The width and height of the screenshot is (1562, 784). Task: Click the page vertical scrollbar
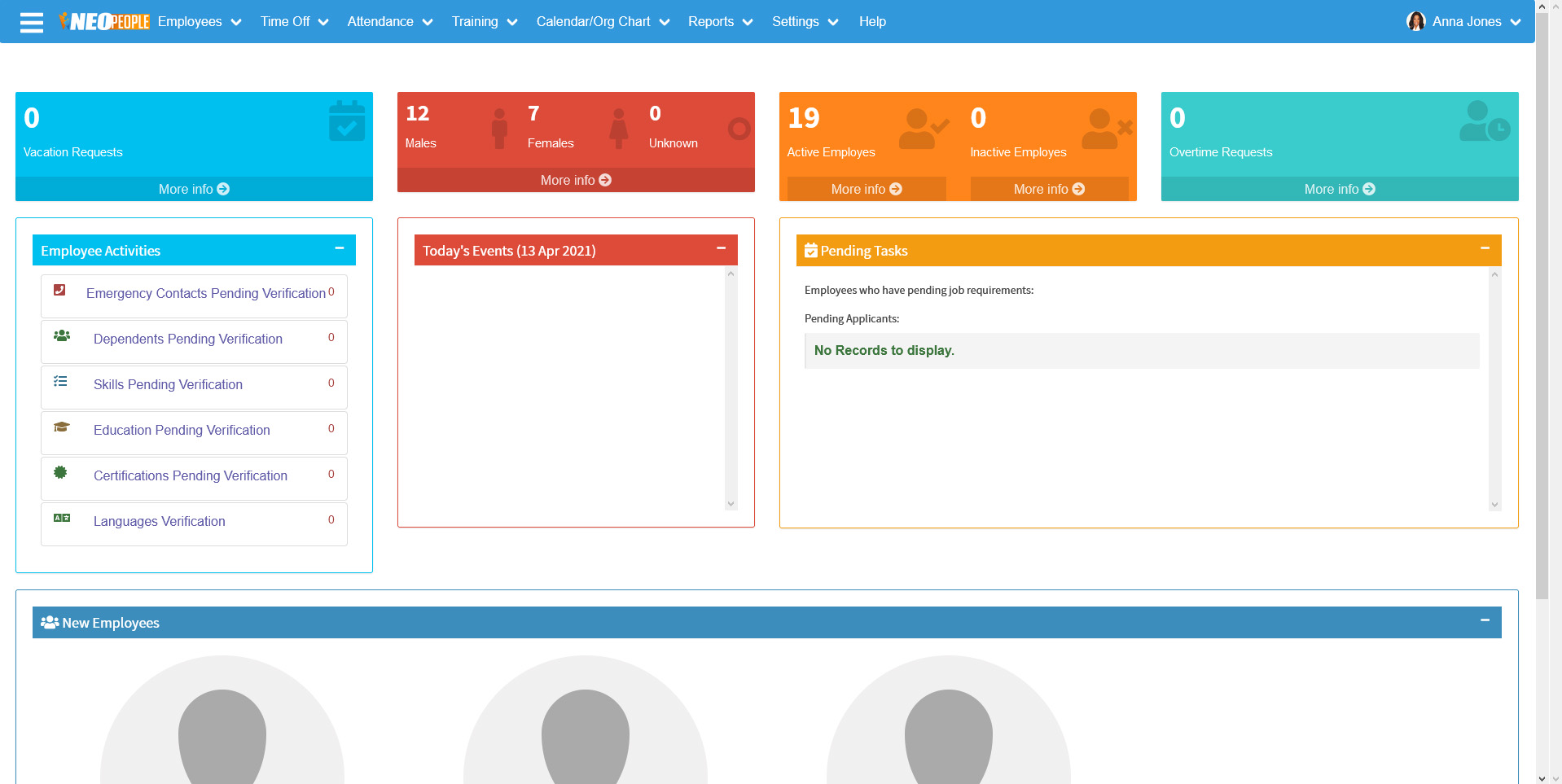coord(1542,326)
